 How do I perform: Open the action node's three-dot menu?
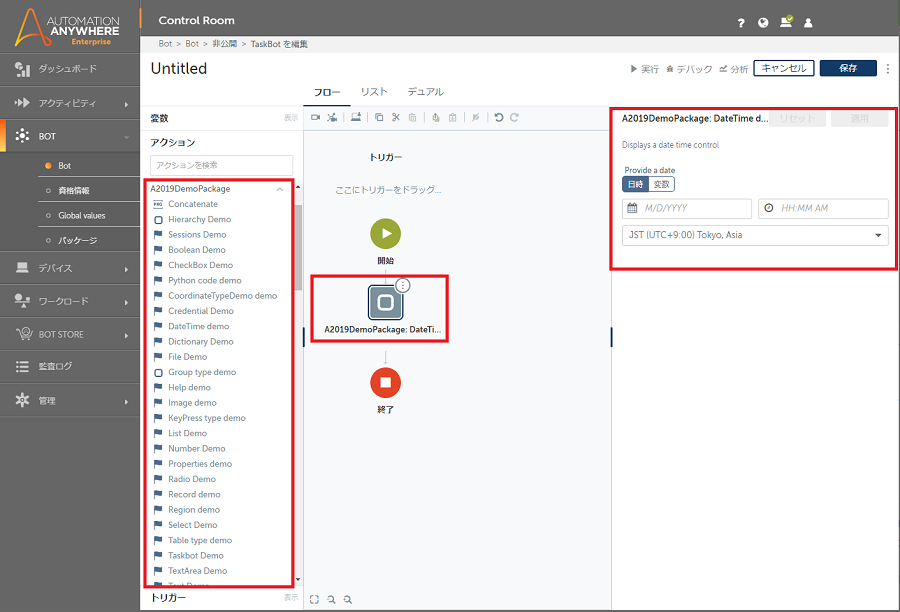[x=403, y=285]
